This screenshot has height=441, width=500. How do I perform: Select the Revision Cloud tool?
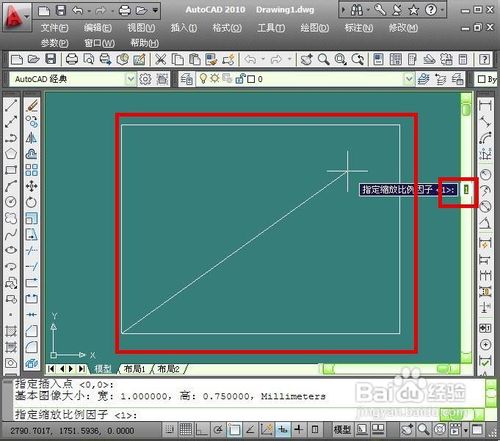pos(11,218)
